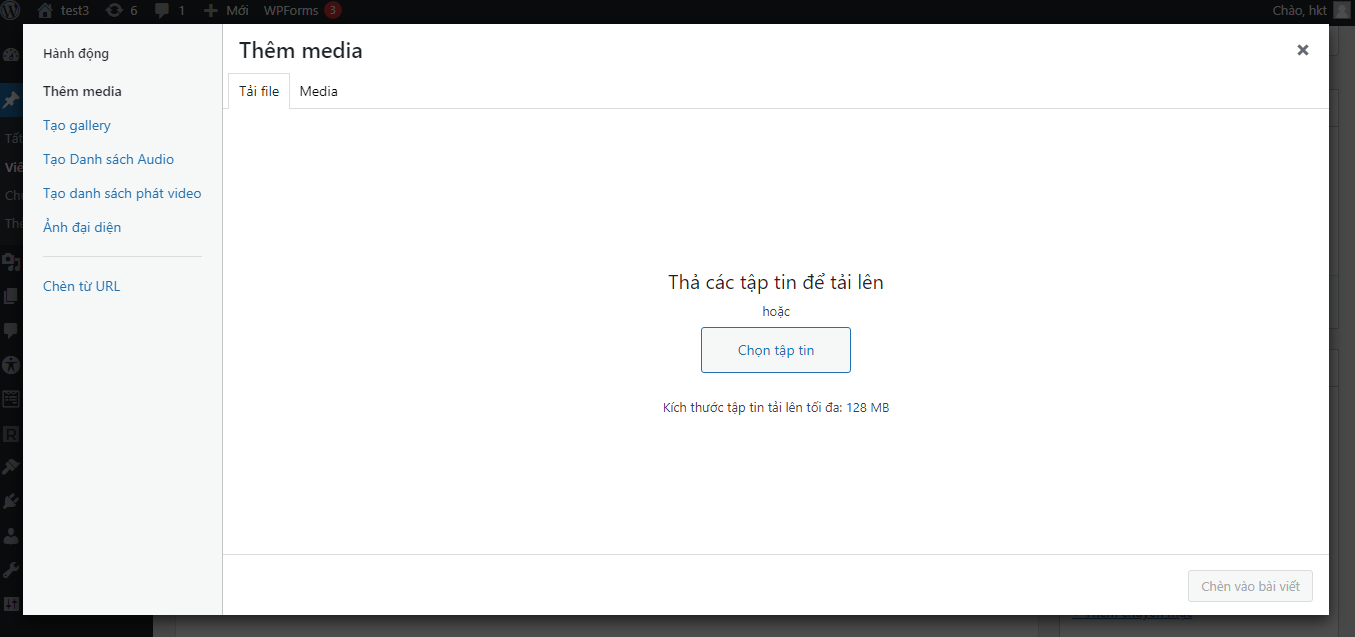
Task: Click the Chọn tập tin button
Action: point(776,350)
